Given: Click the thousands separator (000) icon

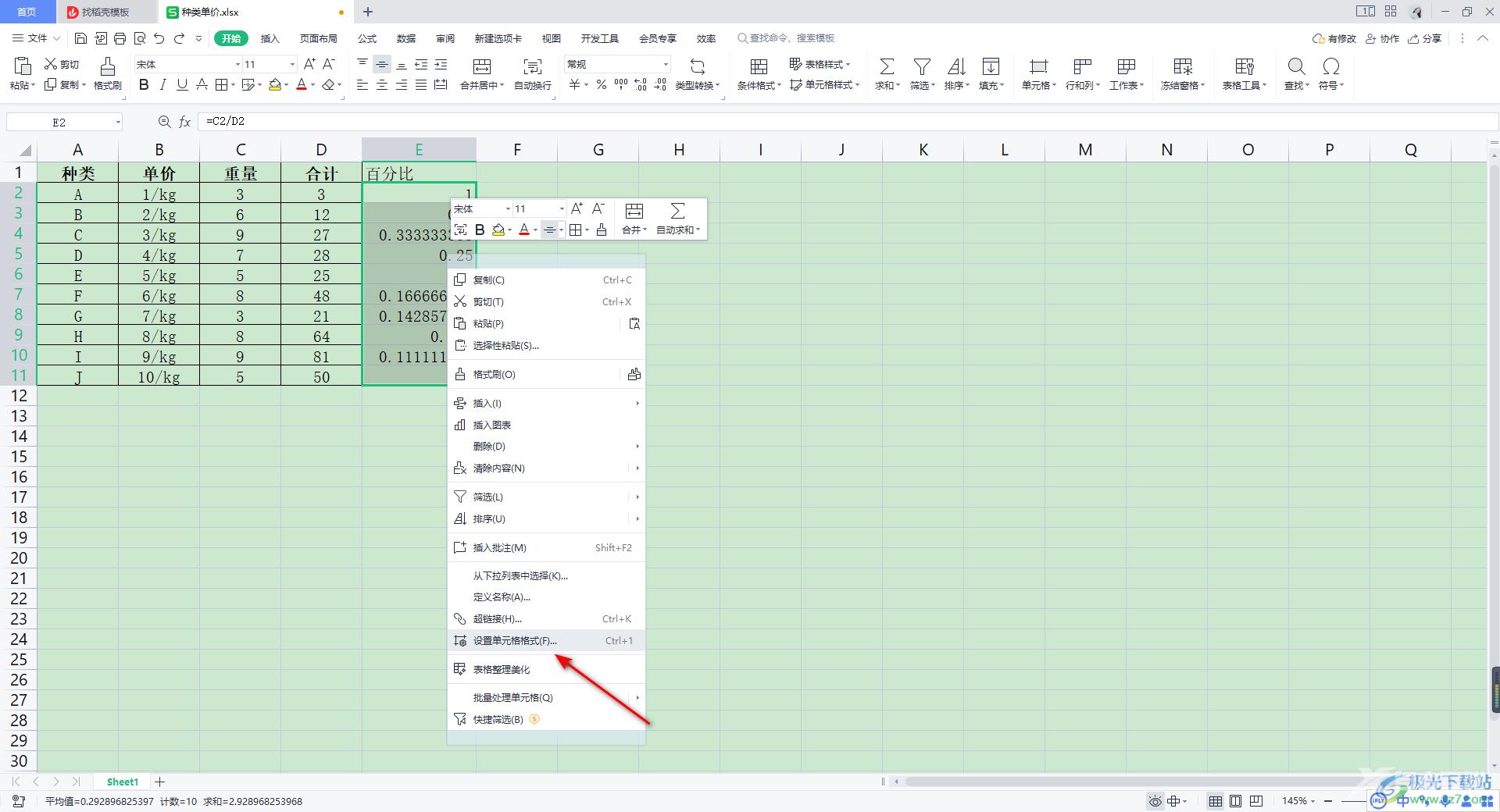Looking at the screenshot, I should point(621,85).
